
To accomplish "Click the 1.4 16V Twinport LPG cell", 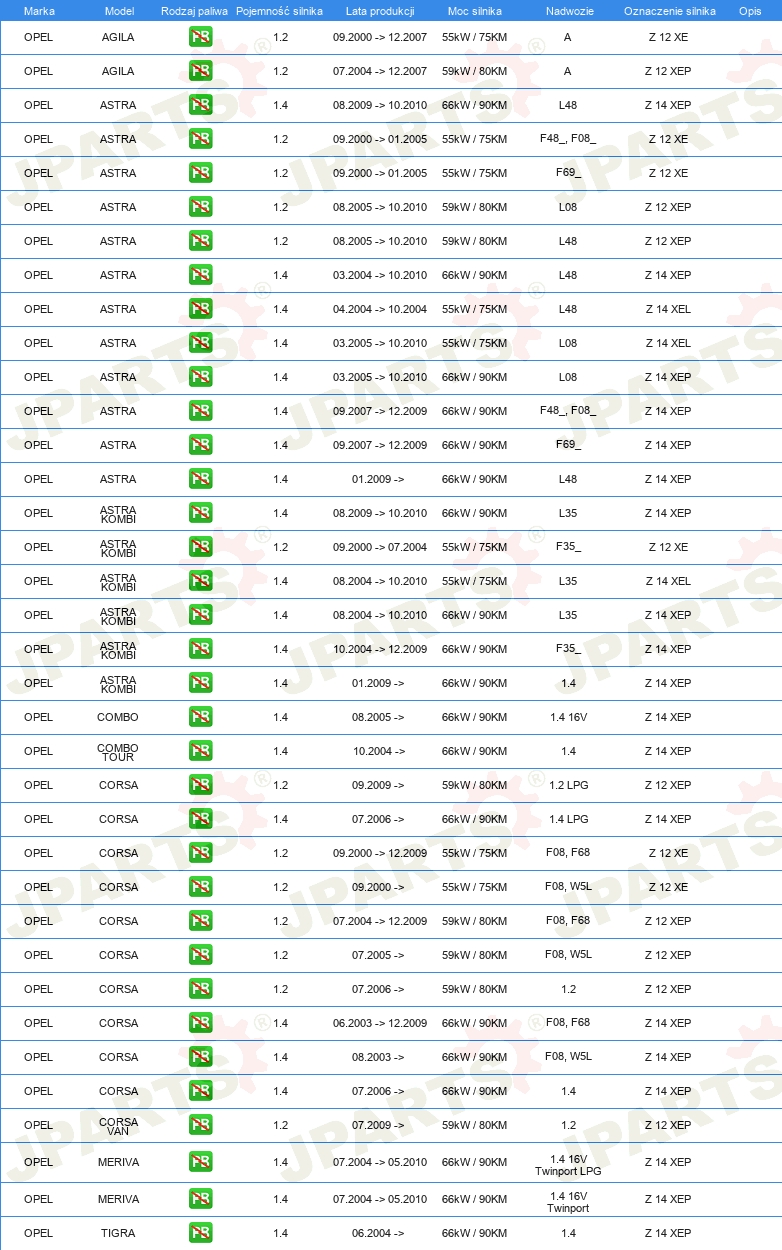I will point(568,1163).
